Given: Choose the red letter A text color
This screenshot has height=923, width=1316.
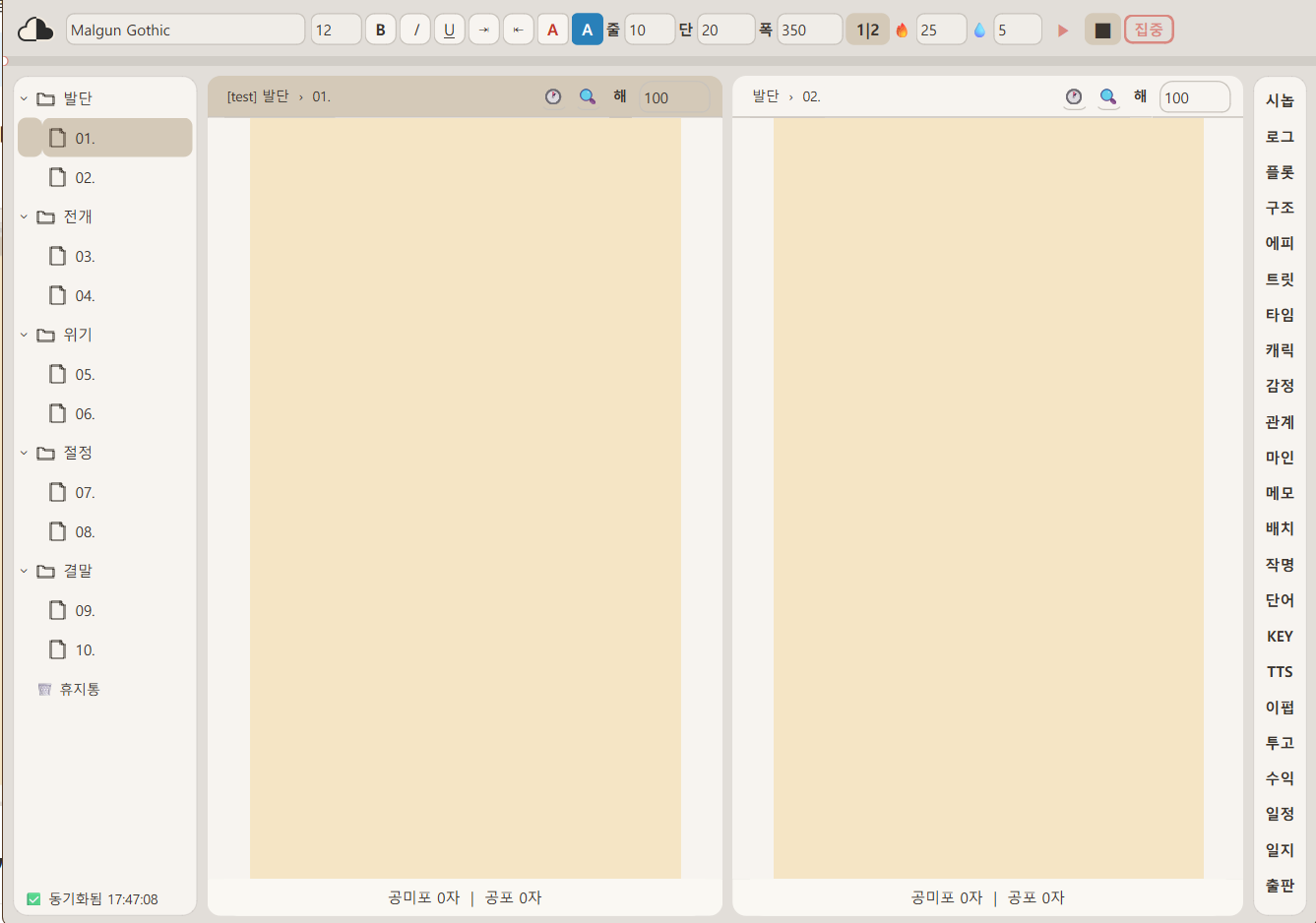Looking at the screenshot, I should click(553, 30).
